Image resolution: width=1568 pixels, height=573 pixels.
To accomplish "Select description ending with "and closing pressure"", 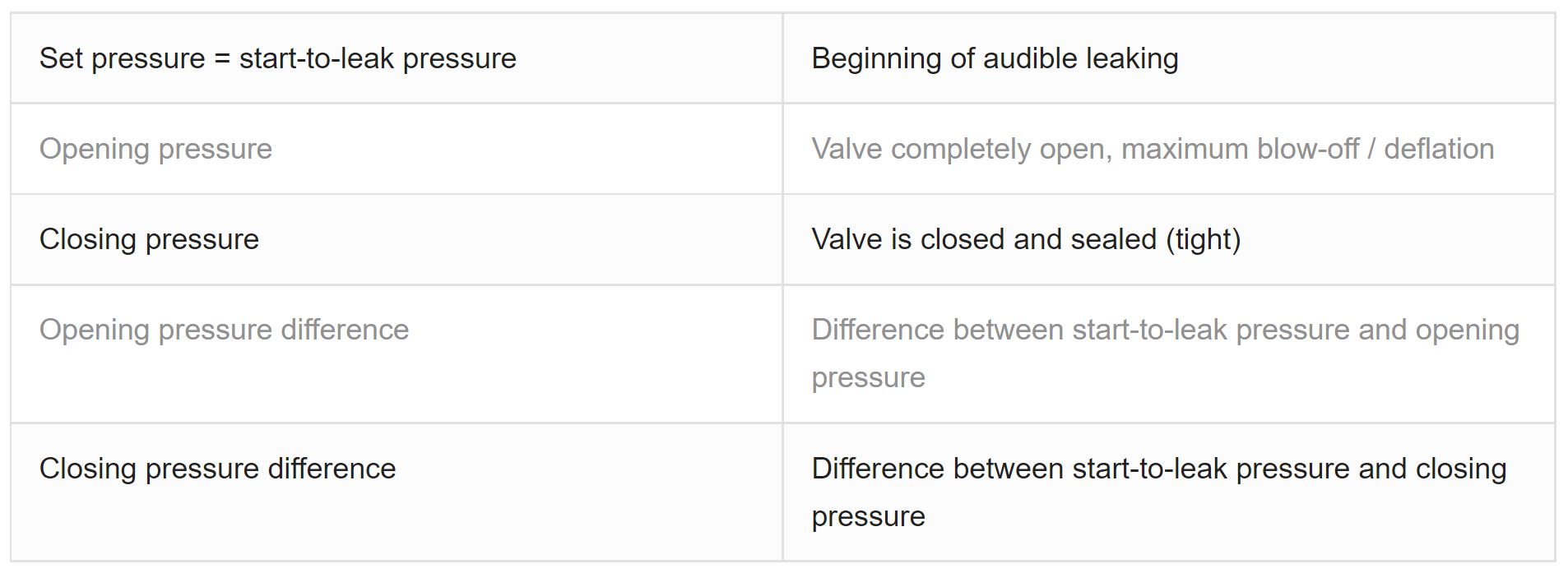I will (x=1168, y=492).
